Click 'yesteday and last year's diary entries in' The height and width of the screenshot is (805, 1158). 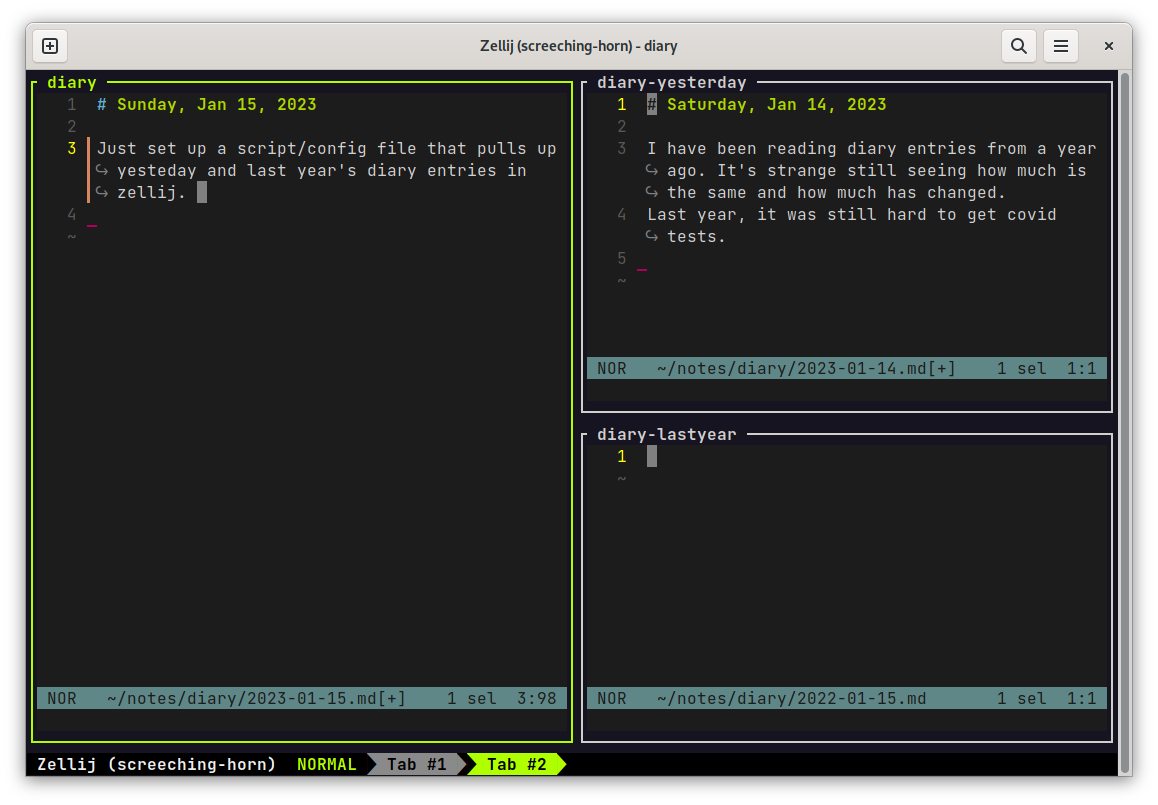pos(321,171)
